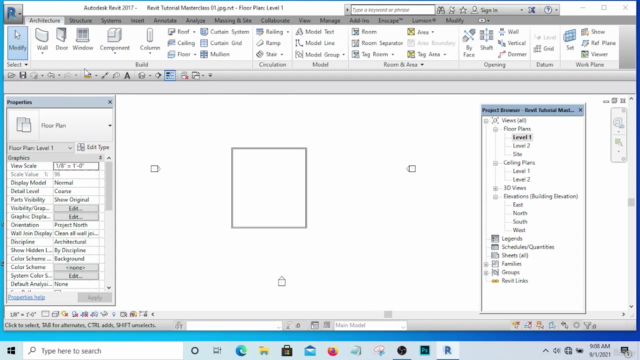Viewport: 640px width, 360px height.
Task: Pick the Model Text tool
Action: pos(315,31)
